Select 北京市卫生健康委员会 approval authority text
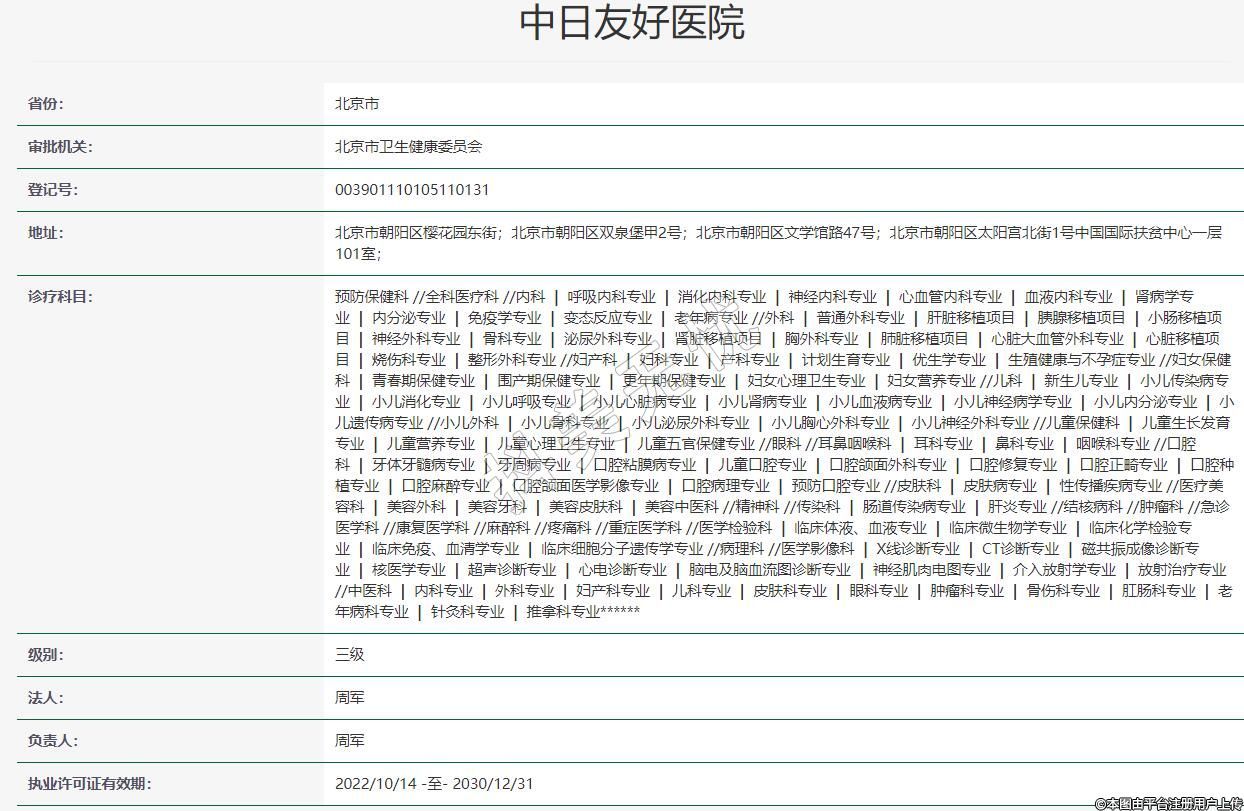This screenshot has height=811, width=1244. pos(408,147)
